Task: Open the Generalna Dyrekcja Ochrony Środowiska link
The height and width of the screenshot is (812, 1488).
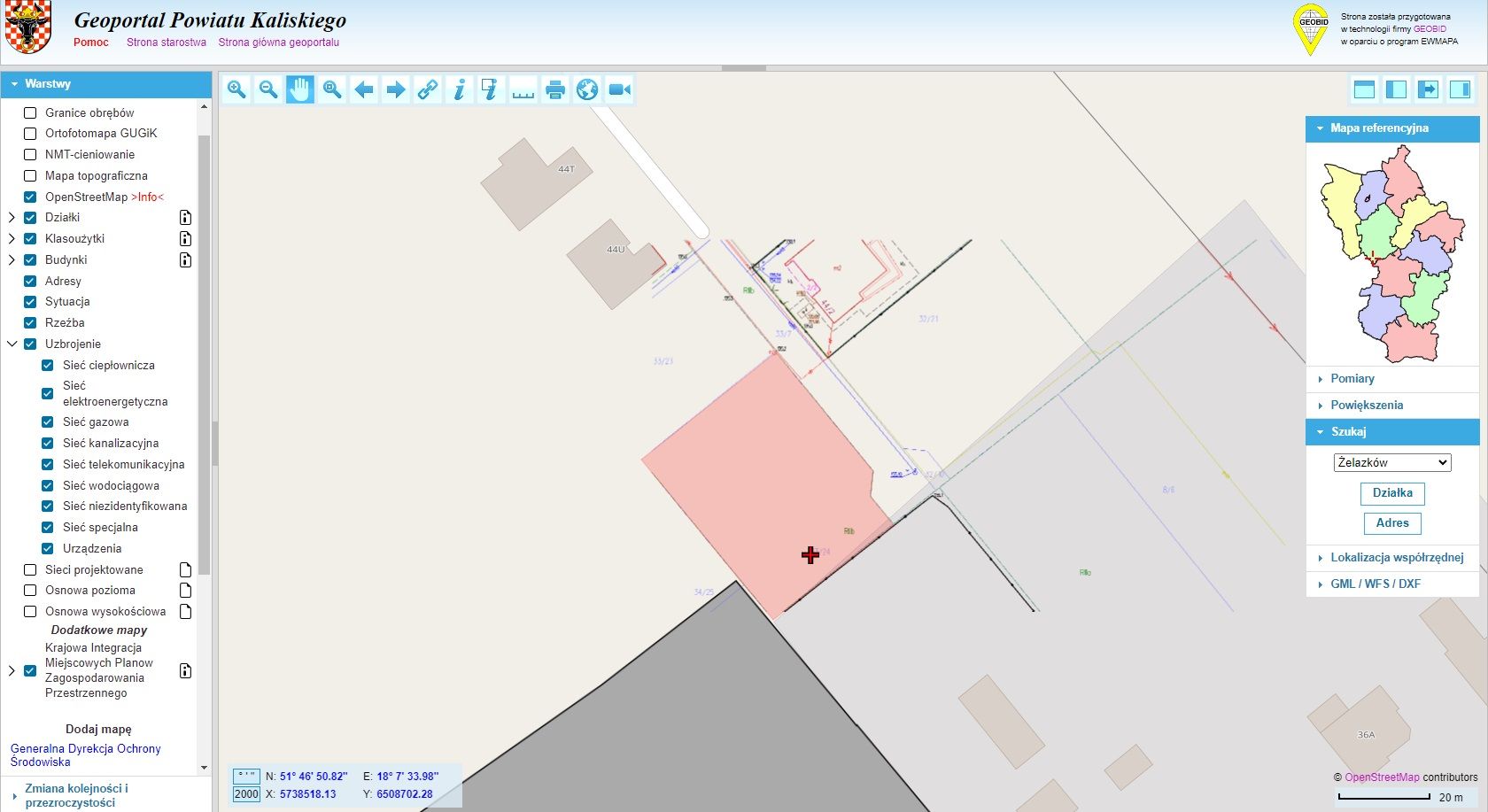Action: pos(86,755)
